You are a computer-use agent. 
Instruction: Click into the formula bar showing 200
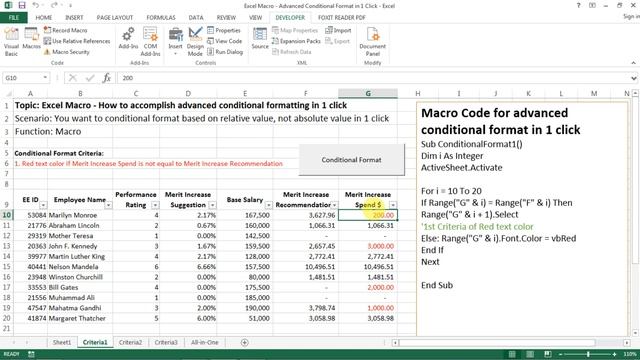(373, 78)
